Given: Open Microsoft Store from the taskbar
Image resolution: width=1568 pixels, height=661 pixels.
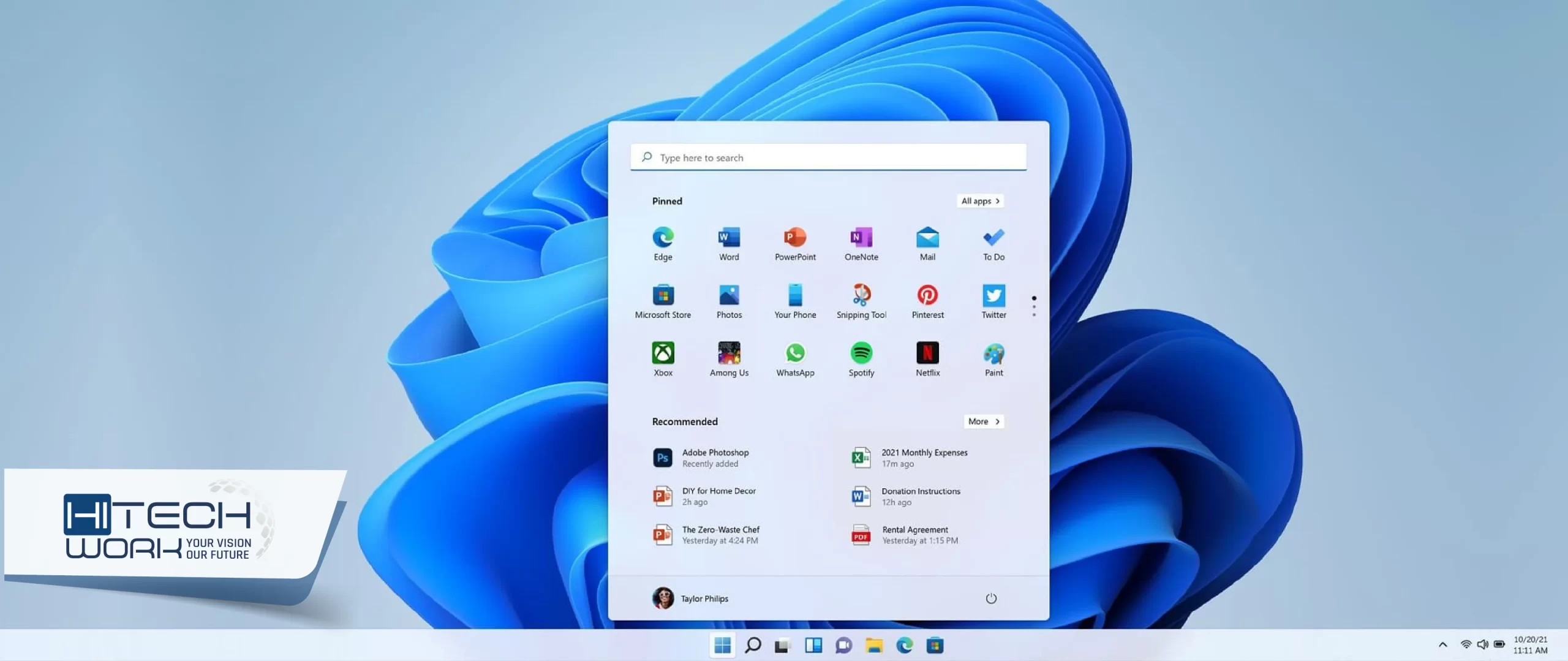Looking at the screenshot, I should click(x=935, y=645).
